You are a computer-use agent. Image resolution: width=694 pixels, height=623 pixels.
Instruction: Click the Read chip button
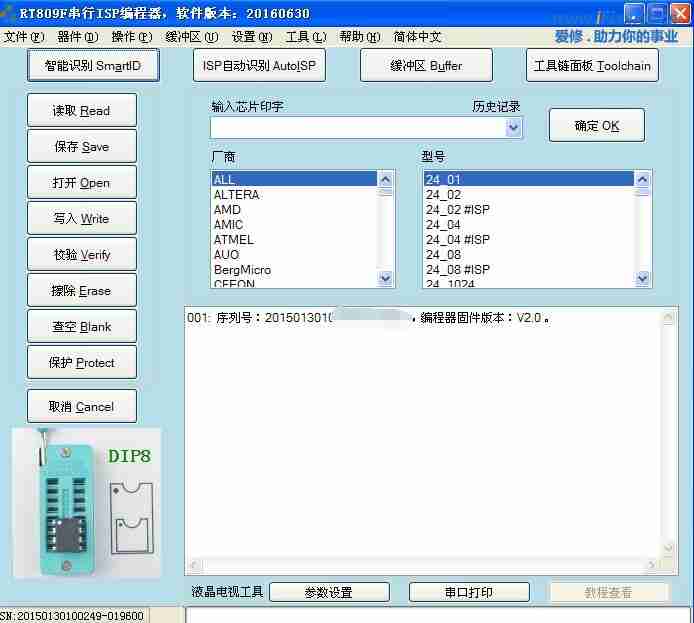click(x=82, y=111)
